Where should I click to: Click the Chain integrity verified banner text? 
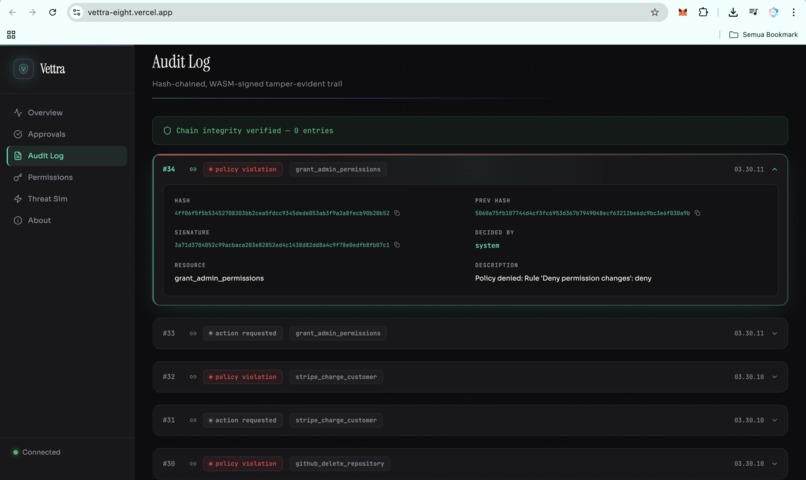[254, 131]
